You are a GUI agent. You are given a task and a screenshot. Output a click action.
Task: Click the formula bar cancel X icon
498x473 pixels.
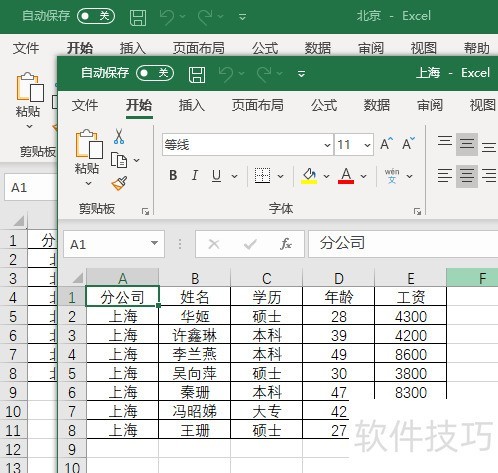tap(214, 244)
